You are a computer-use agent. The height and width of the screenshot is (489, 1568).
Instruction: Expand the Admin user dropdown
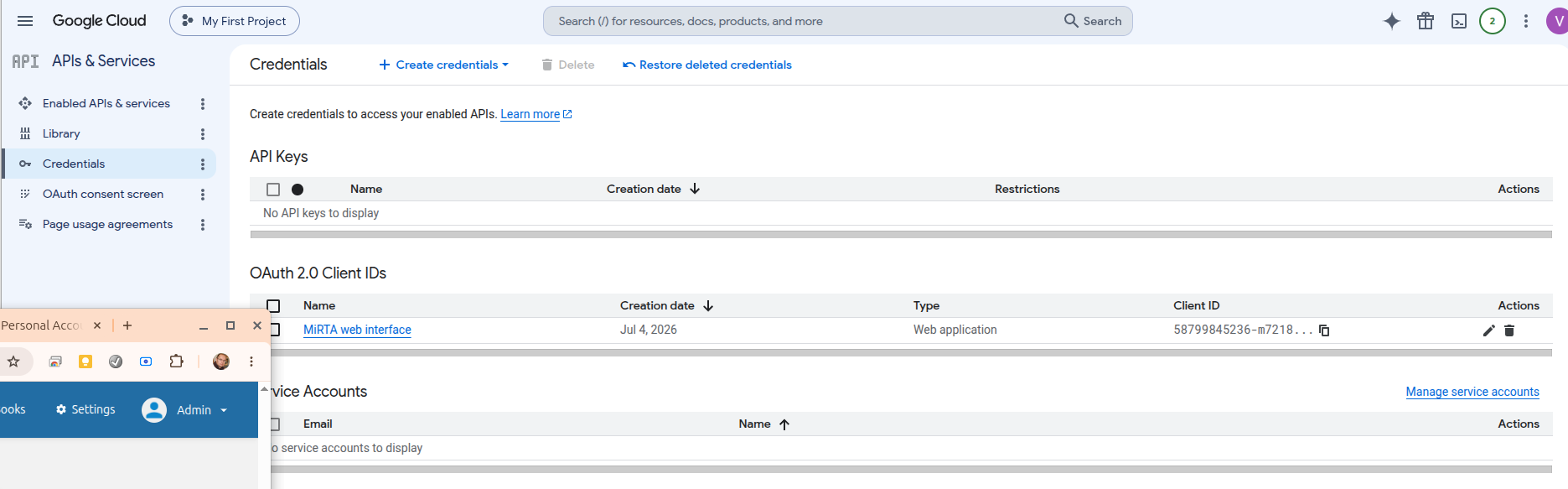(202, 410)
